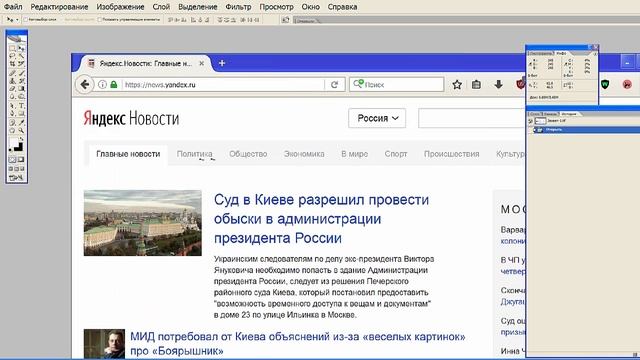
Task: Toggle the Автовыбор слоя checkbox
Action: click(26, 20)
